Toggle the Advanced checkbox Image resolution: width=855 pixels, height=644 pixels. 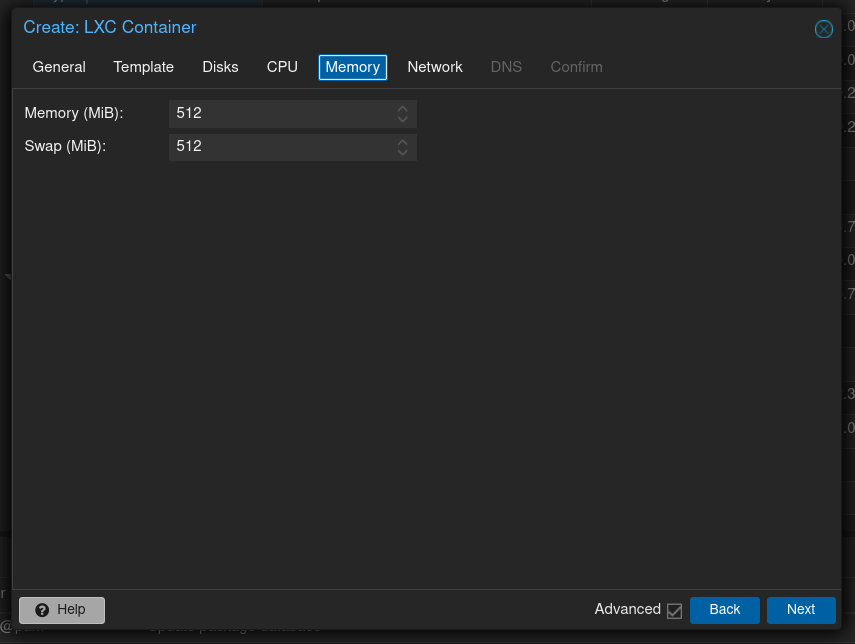click(x=674, y=610)
